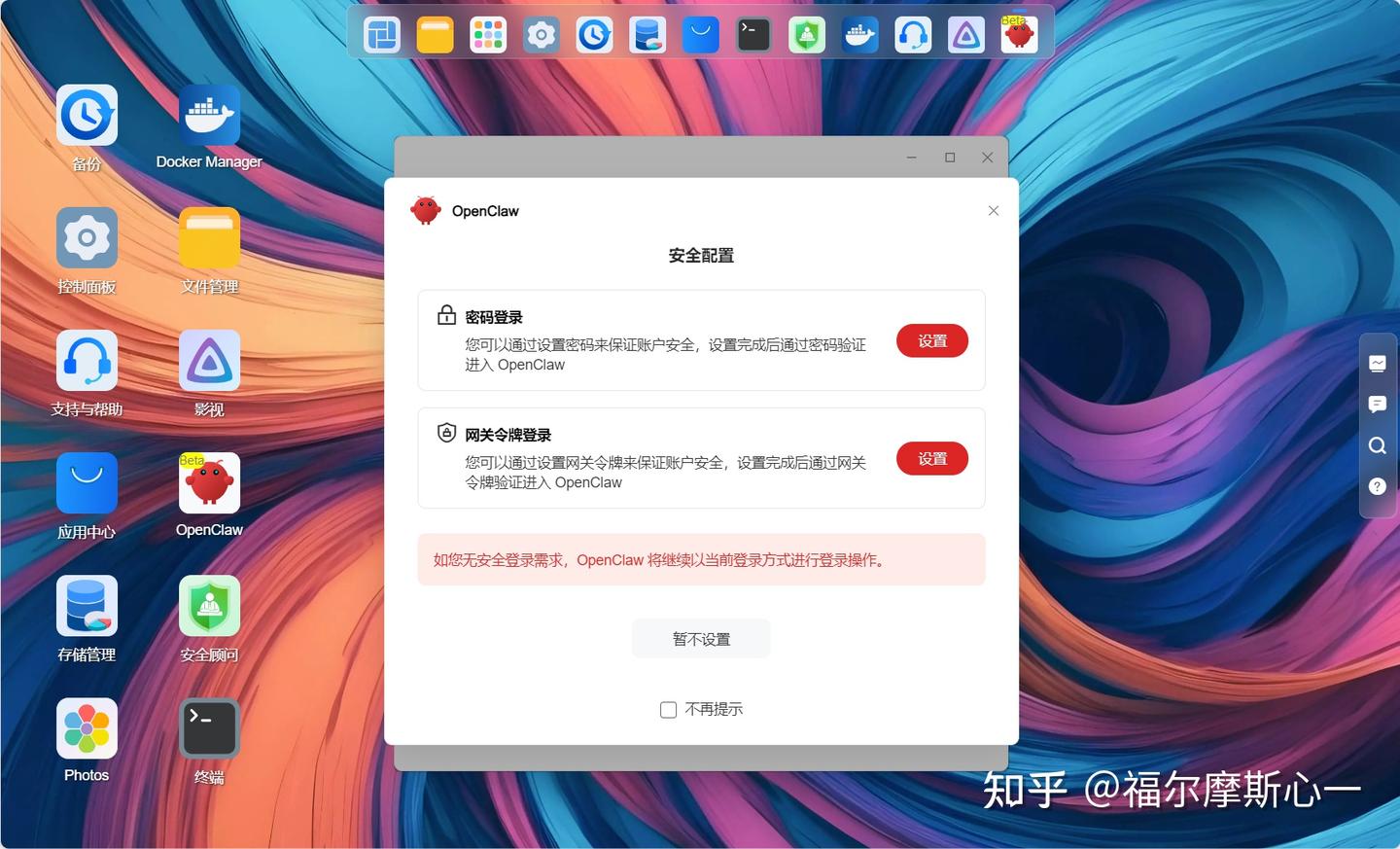1400x849 pixels.
Task: Click the red warning text about 无安全登录需求
Action: 661,560
